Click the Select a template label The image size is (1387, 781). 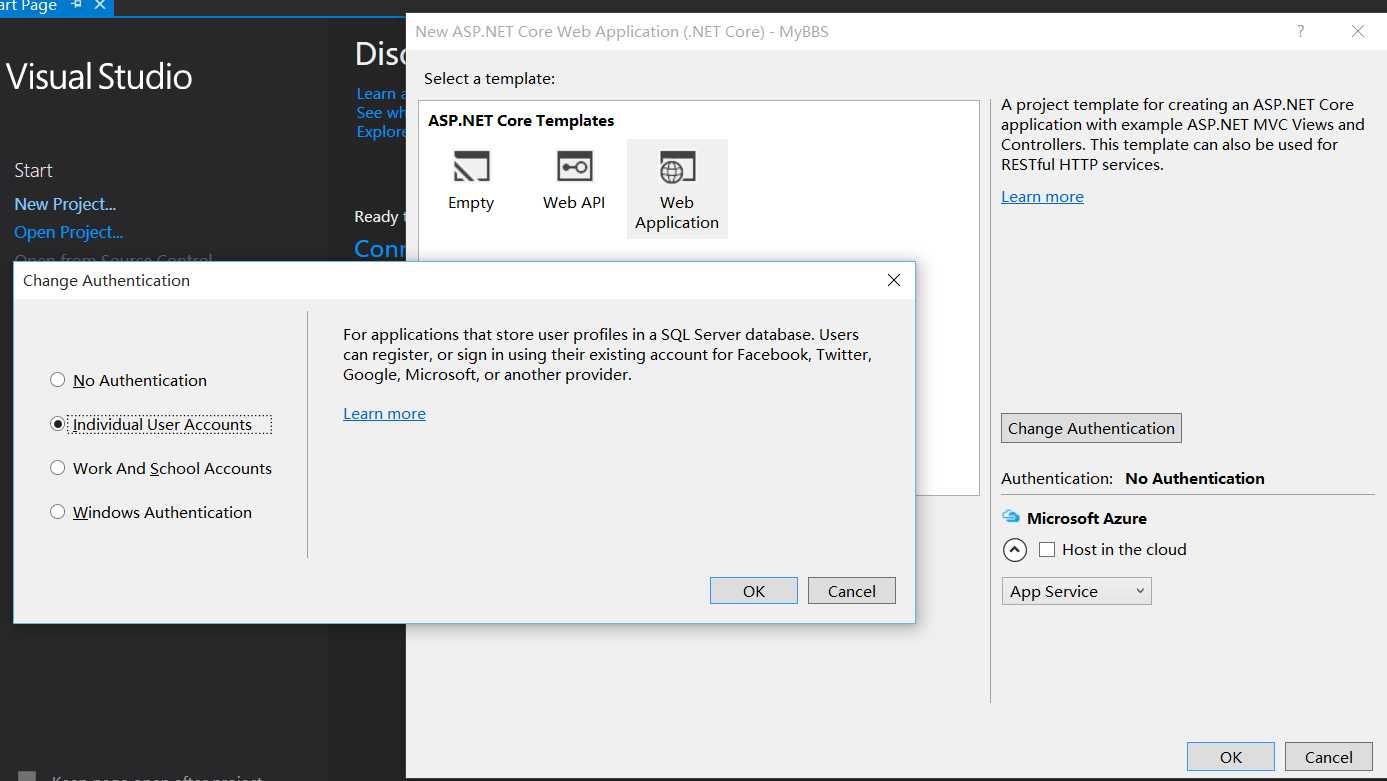pos(489,78)
